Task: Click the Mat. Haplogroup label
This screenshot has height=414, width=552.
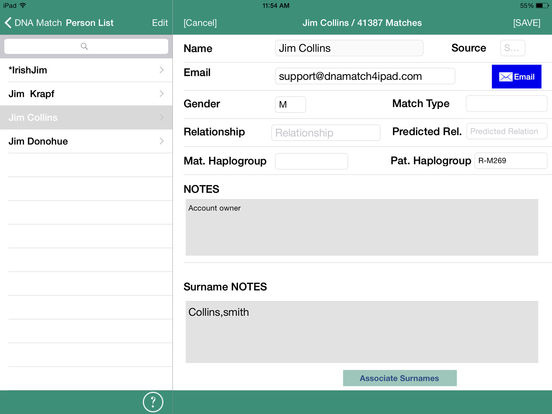Action: click(225, 161)
